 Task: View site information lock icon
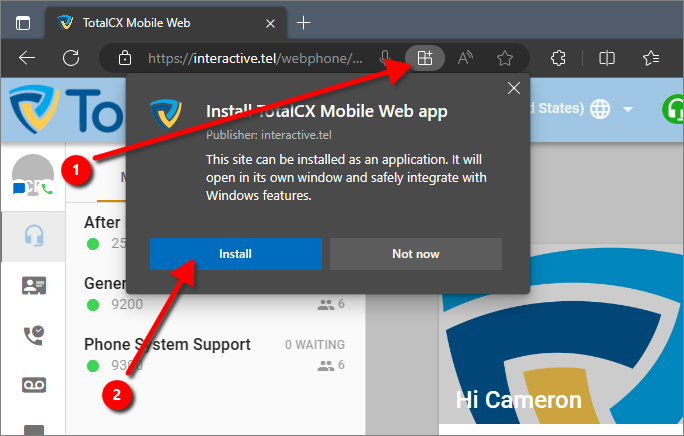tap(125, 58)
